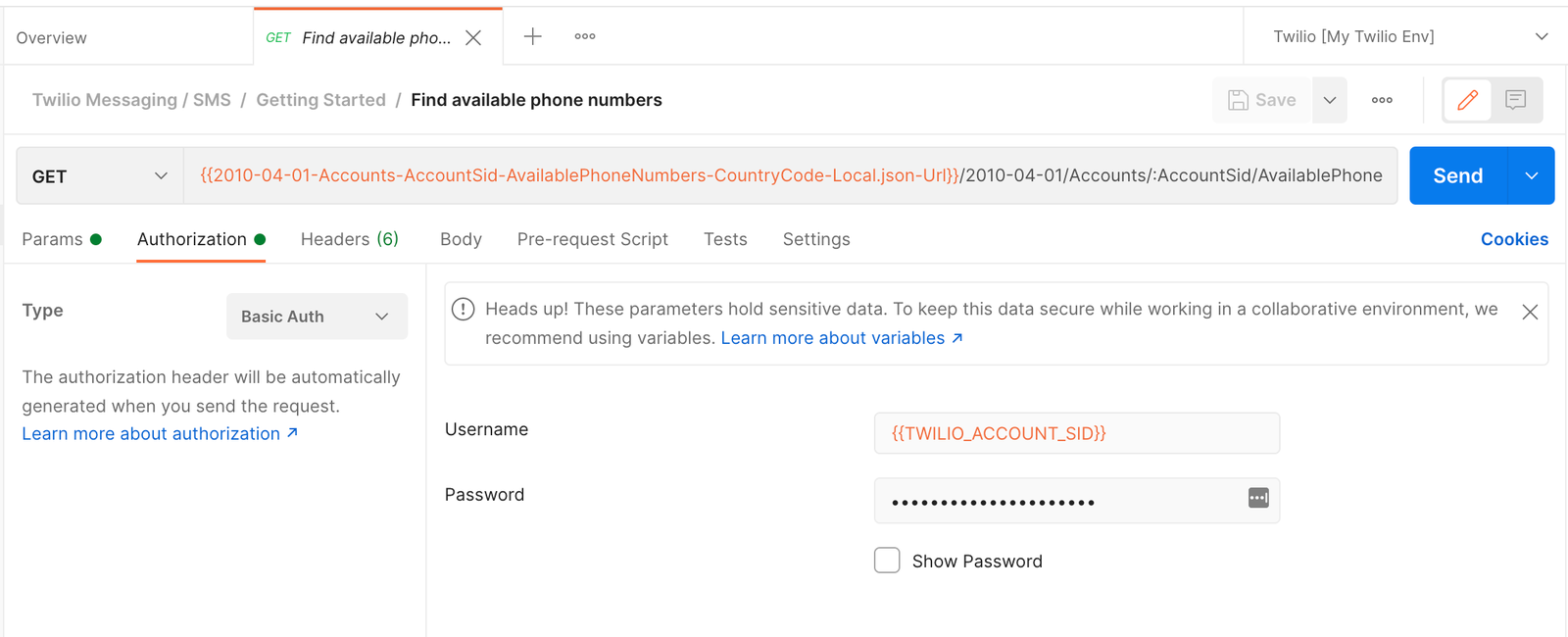Click the Username input field

coord(1076,432)
